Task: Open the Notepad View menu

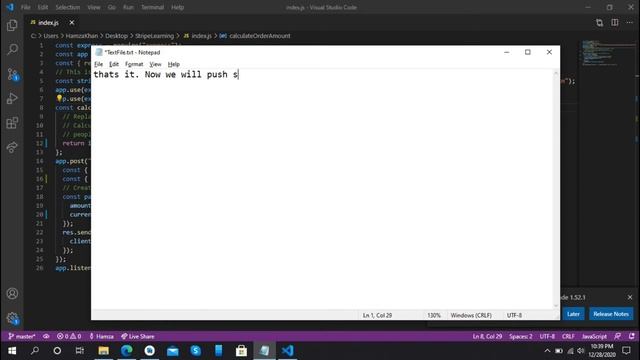Action: [x=155, y=64]
